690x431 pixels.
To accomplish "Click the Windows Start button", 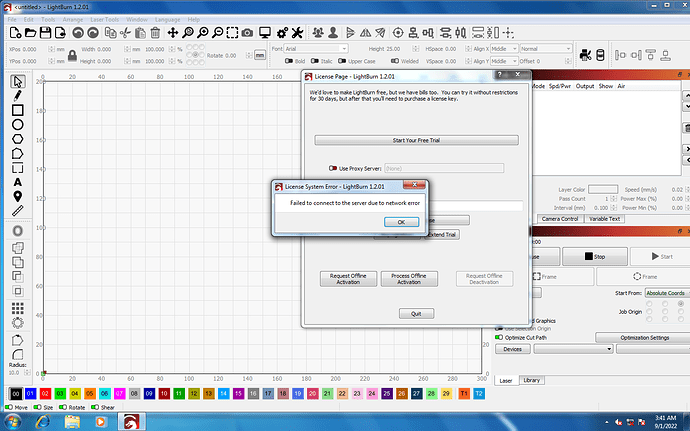I will pyautogui.click(x=12, y=422).
